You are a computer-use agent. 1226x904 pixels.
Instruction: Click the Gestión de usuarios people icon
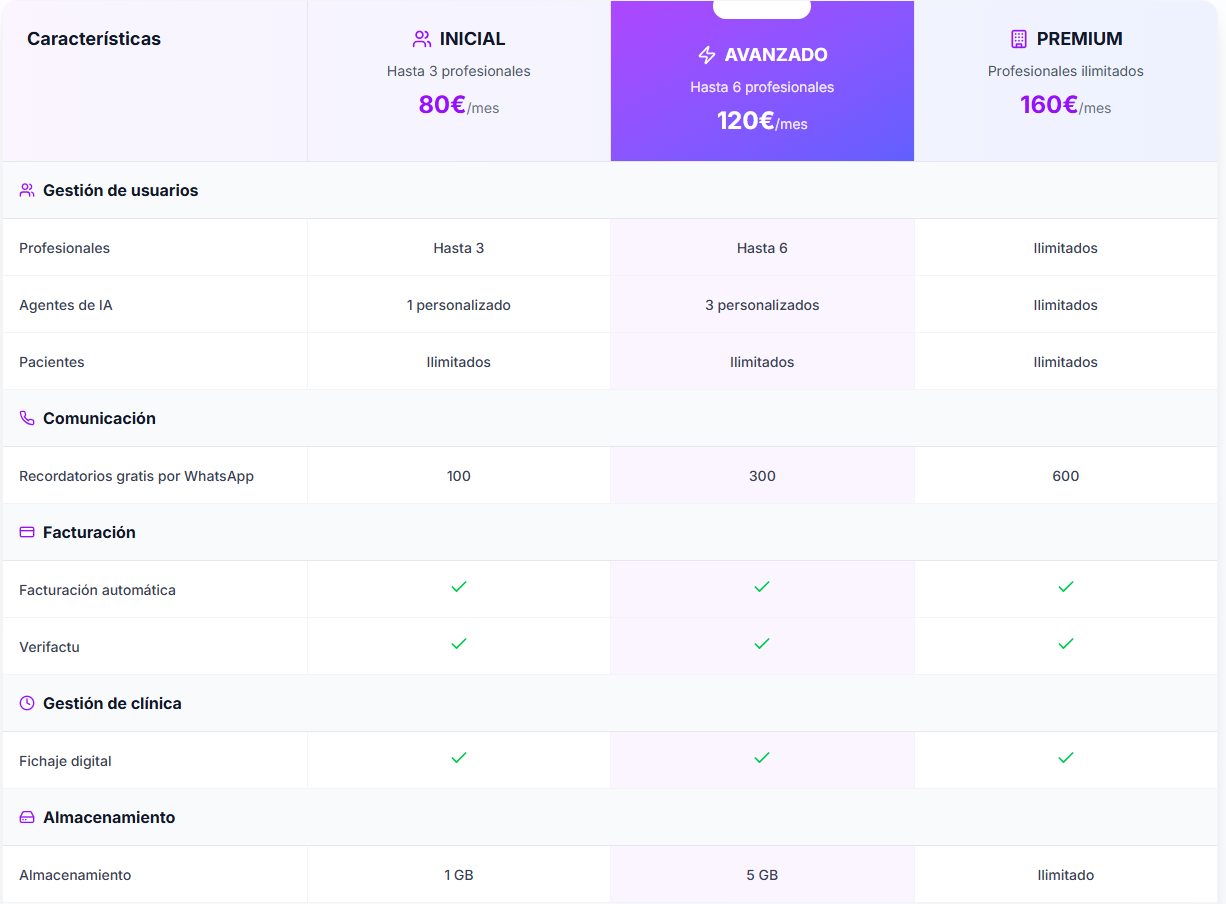coord(27,190)
